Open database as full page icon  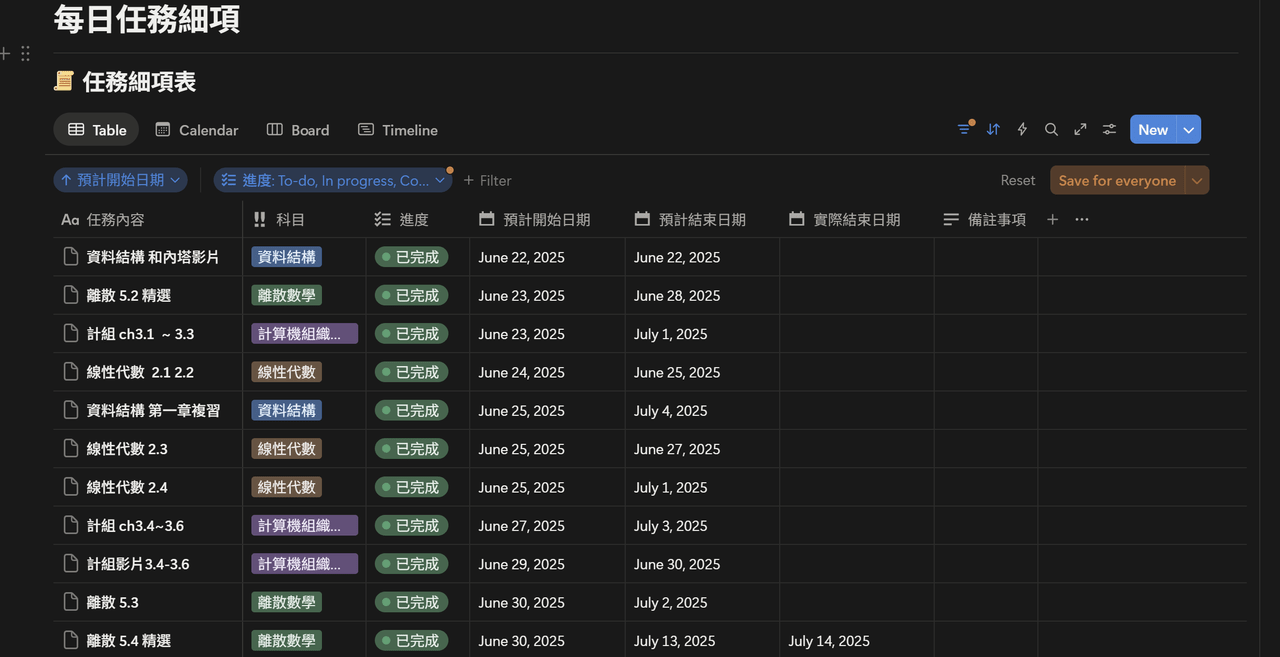(1080, 129)
